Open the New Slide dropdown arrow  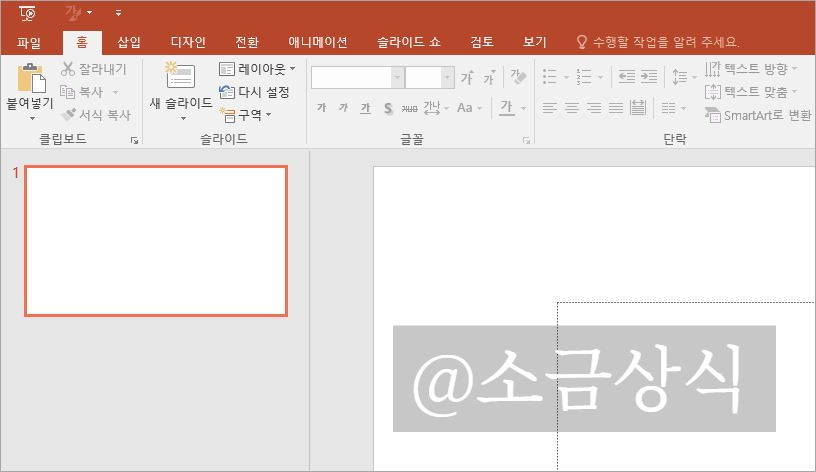tap(183, 119)
